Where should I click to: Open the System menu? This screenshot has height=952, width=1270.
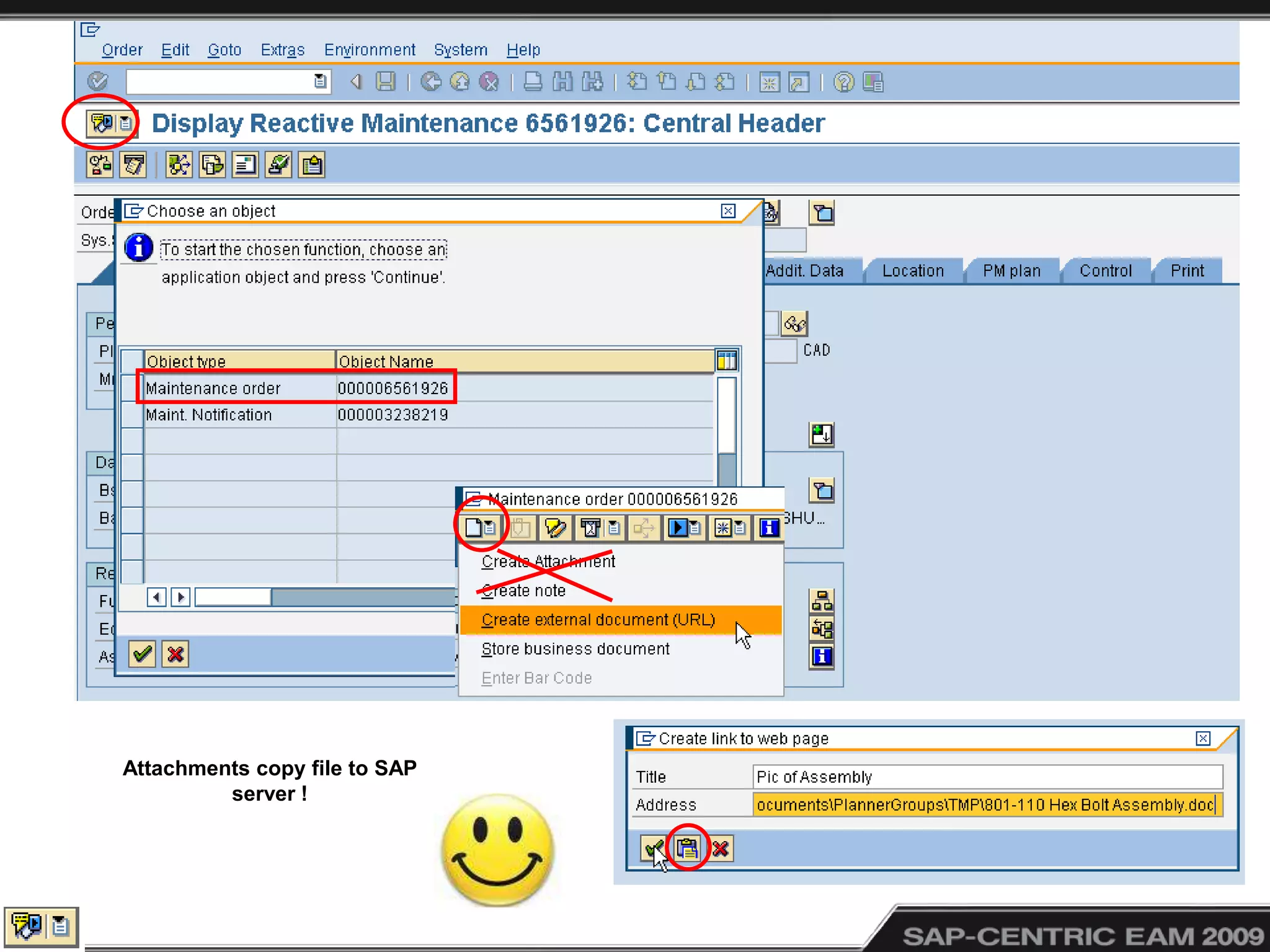[x=461, y=50]
